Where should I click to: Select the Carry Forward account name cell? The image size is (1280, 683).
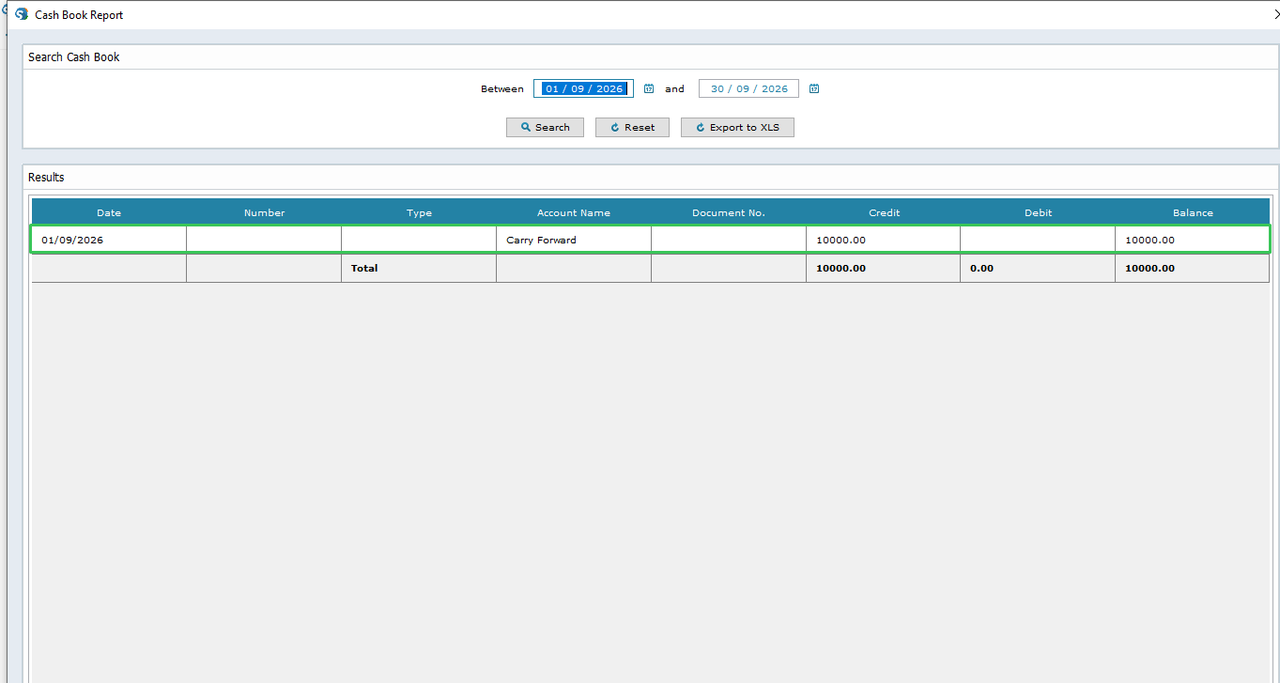pyautogui.click(x=574, y=240)
